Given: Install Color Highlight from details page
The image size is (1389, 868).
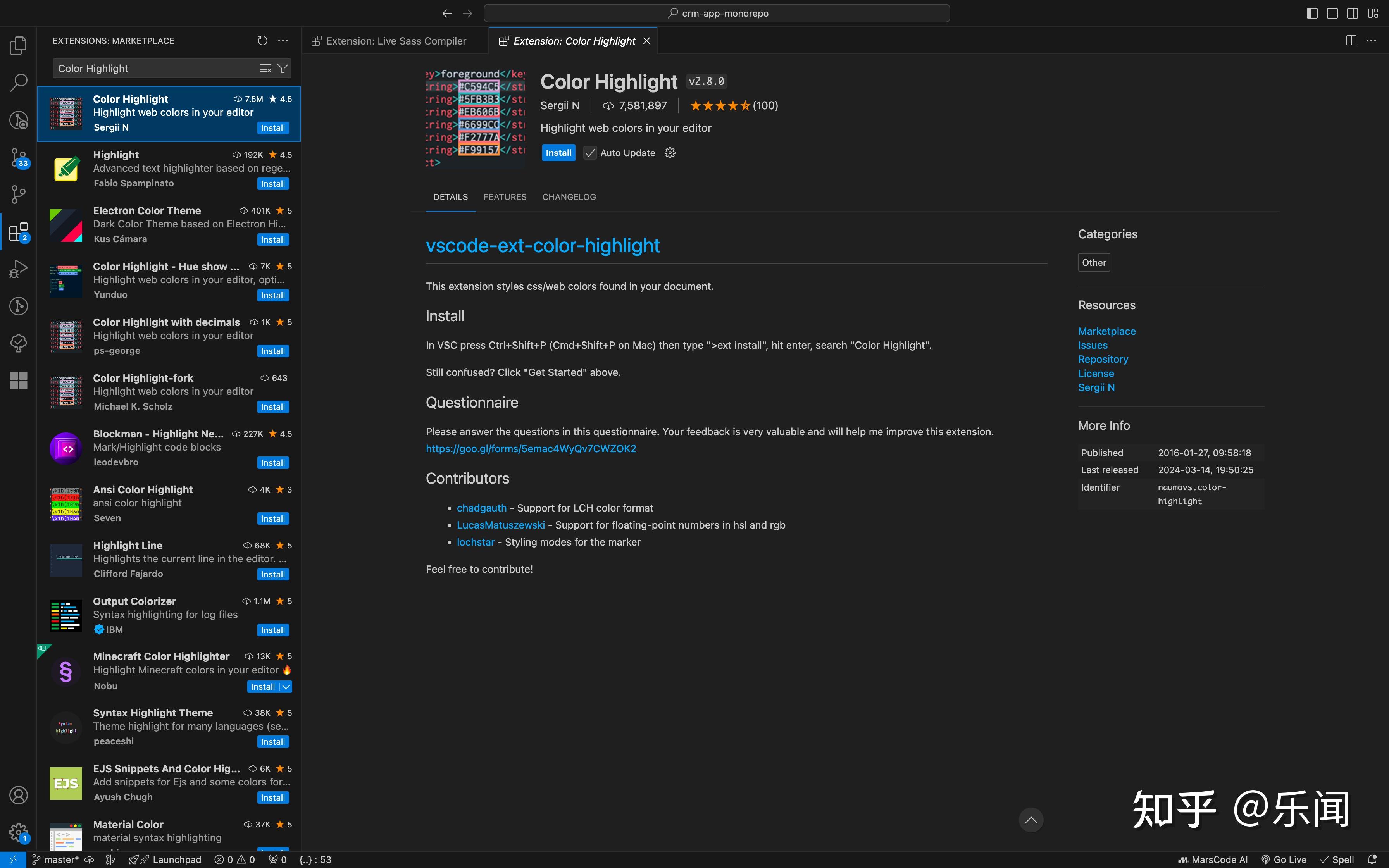Looking at the screenshot, I should point(558,153).
